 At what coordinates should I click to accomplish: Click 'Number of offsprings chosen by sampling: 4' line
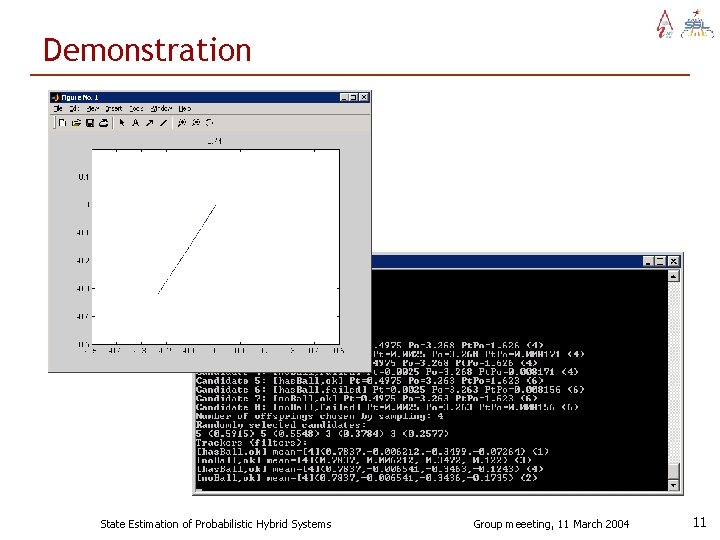320,416
